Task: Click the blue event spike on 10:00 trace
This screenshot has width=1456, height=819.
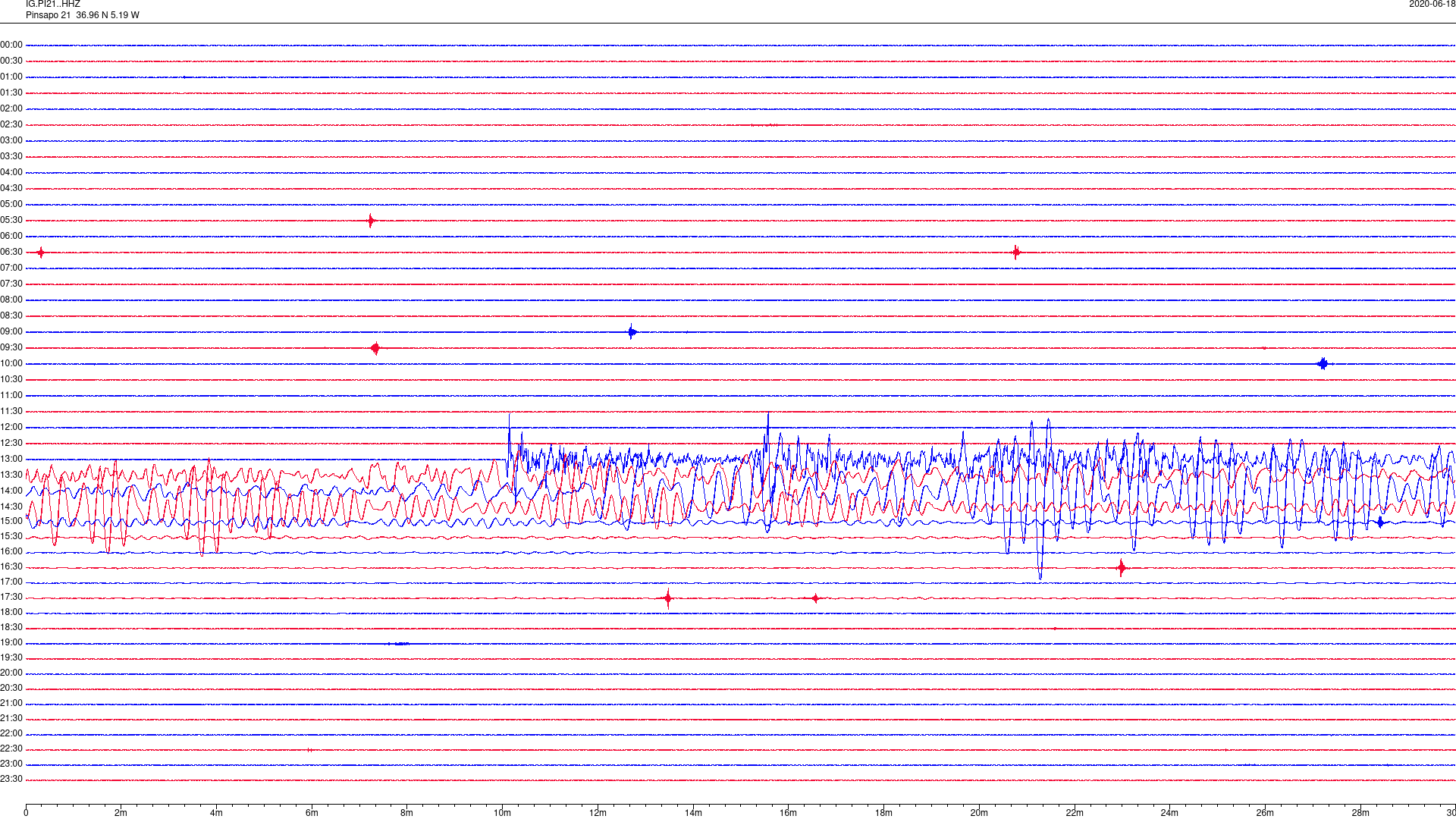Action: click(x=1323, y=364)
